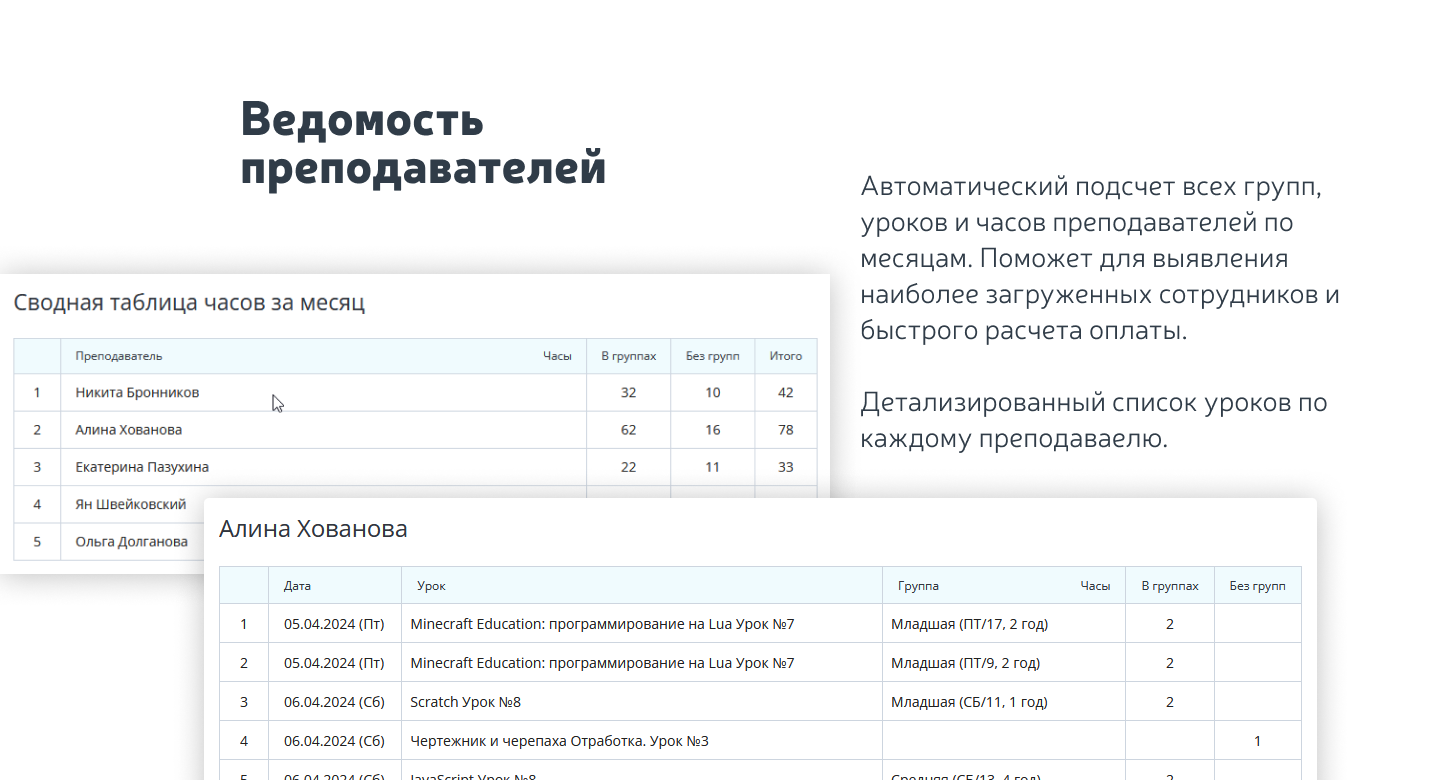Viewport: 1440px width, 780px height.
Task: Click date "05.04.2024 (Пт)" in detail row 1
Action: point(334,624)
